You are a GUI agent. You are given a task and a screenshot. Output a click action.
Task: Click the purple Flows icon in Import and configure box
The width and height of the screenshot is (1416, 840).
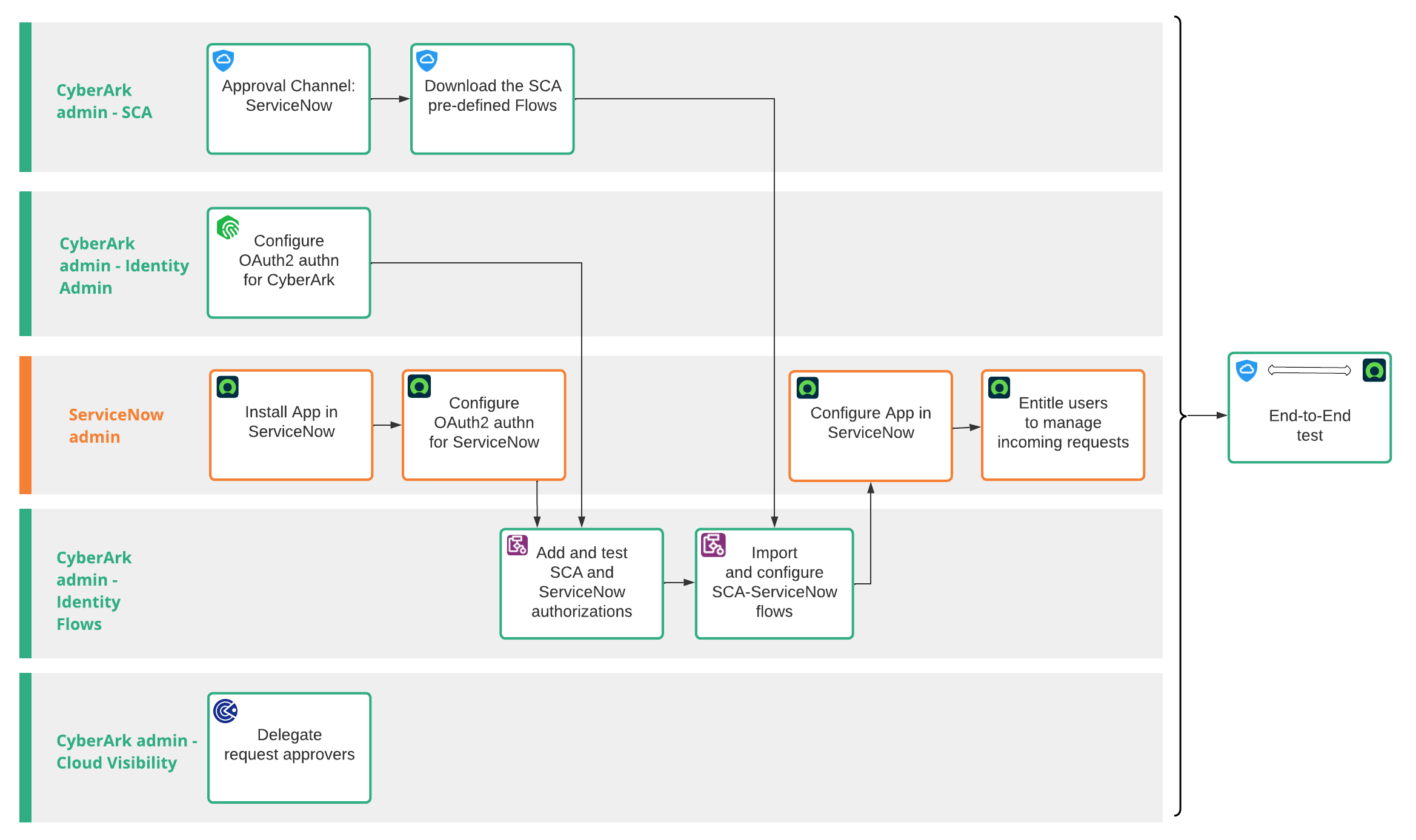tap(713, 545)
